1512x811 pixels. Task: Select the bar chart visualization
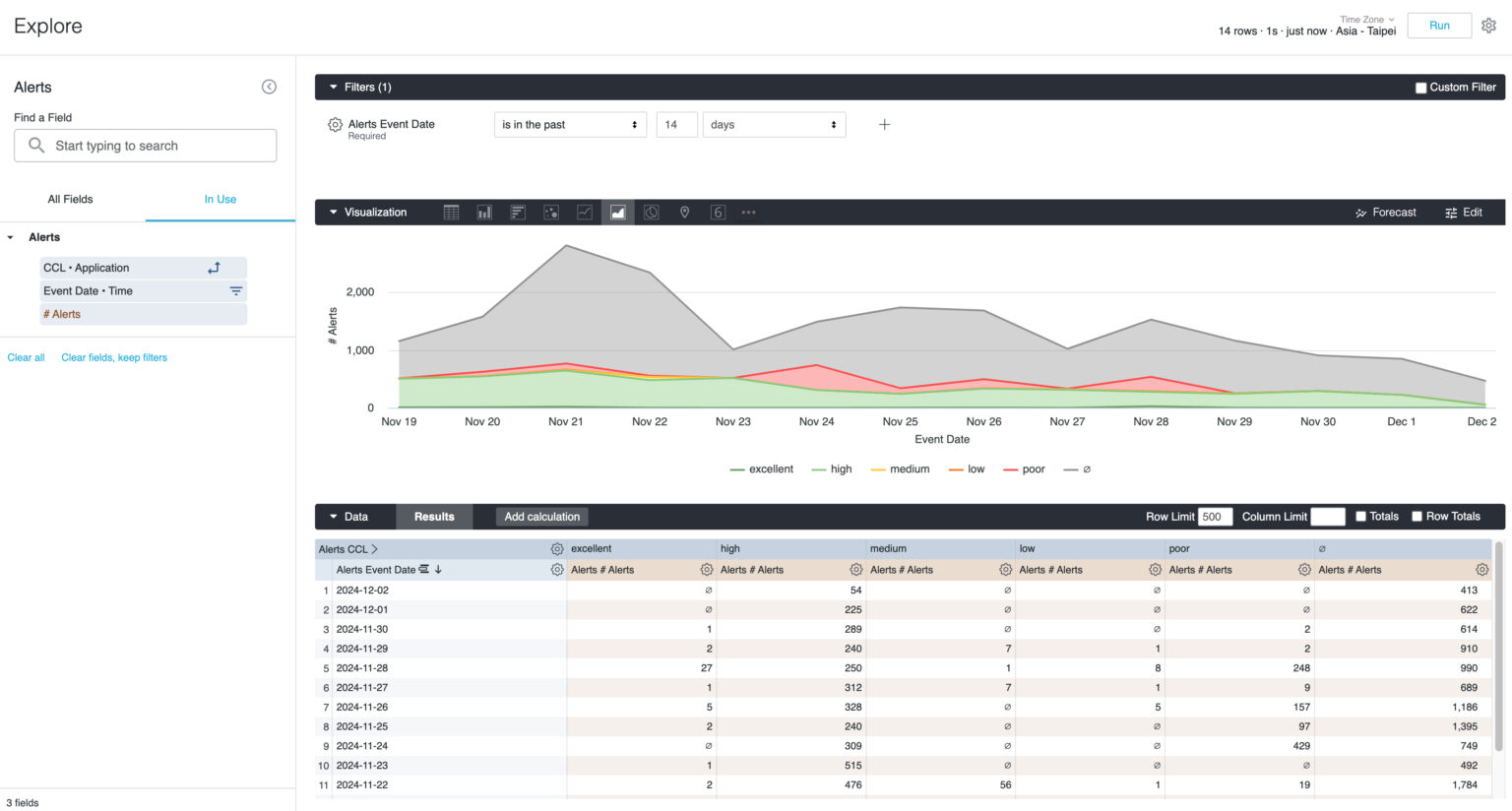[518, 213]
